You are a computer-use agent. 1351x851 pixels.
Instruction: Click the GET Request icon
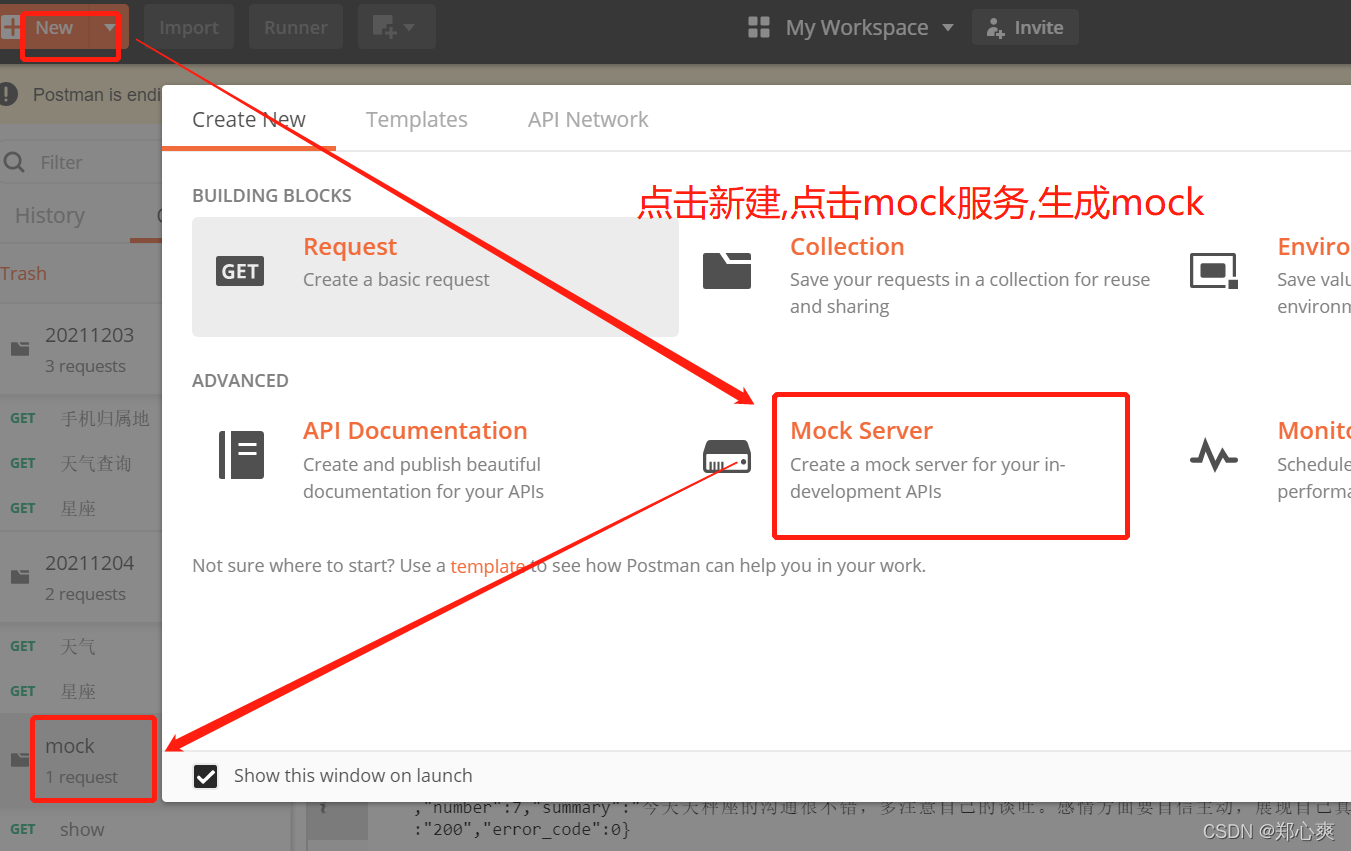[x=240, y=271]
